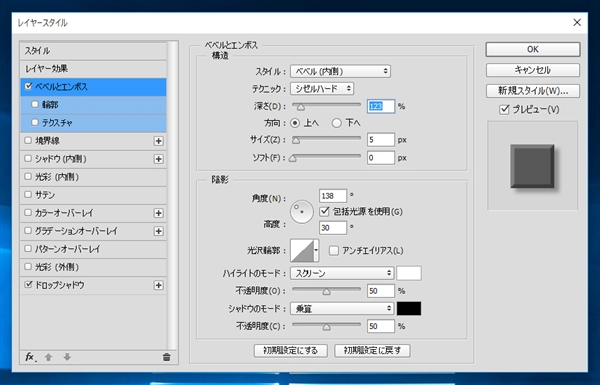Enable アンチエイリアス(L) checkbox

pyautogui.click(x=334, y=251)
